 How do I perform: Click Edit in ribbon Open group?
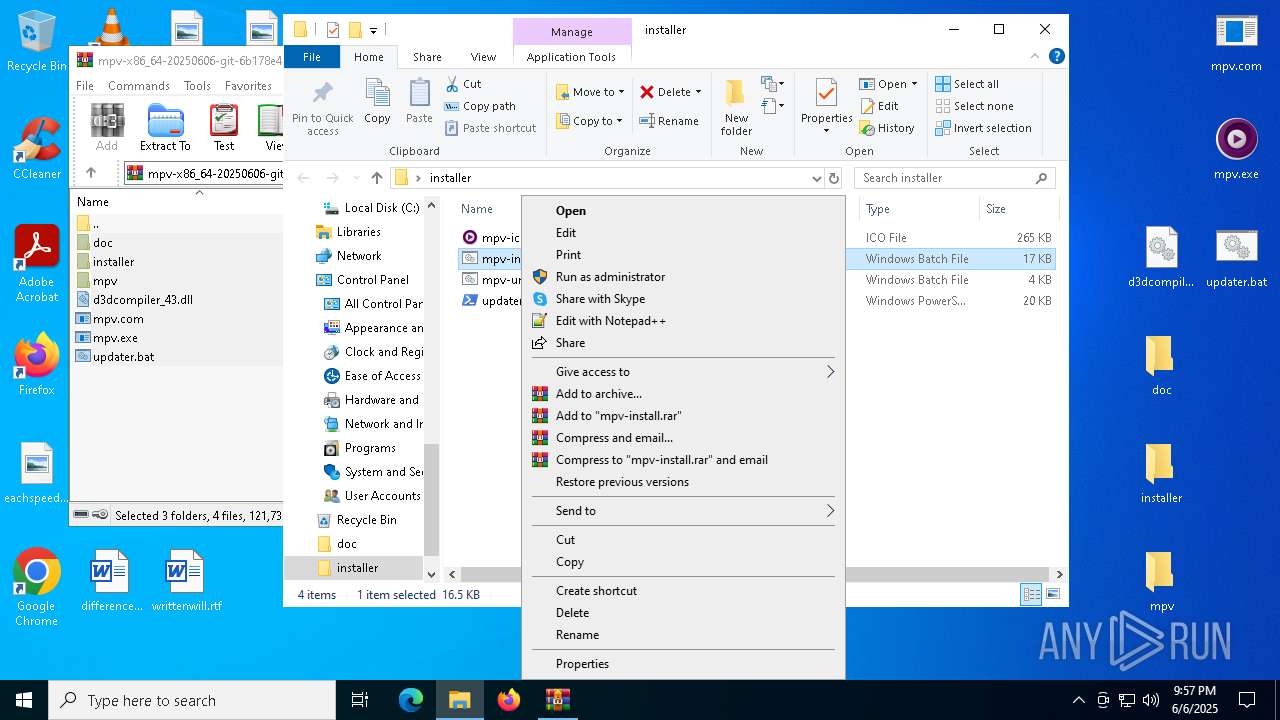coord(878,106)
